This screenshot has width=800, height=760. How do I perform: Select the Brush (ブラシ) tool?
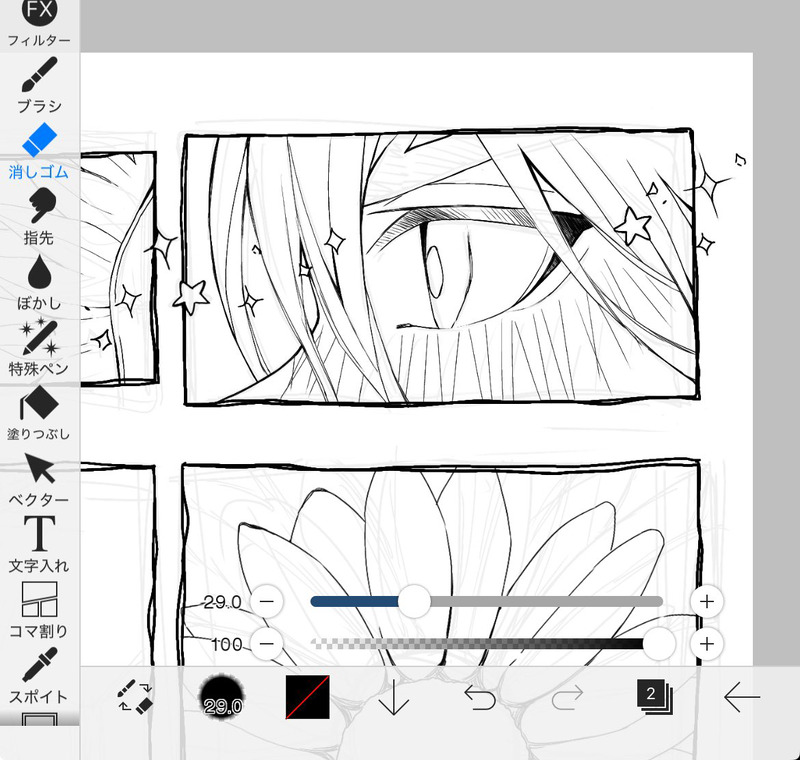(39, 85)
